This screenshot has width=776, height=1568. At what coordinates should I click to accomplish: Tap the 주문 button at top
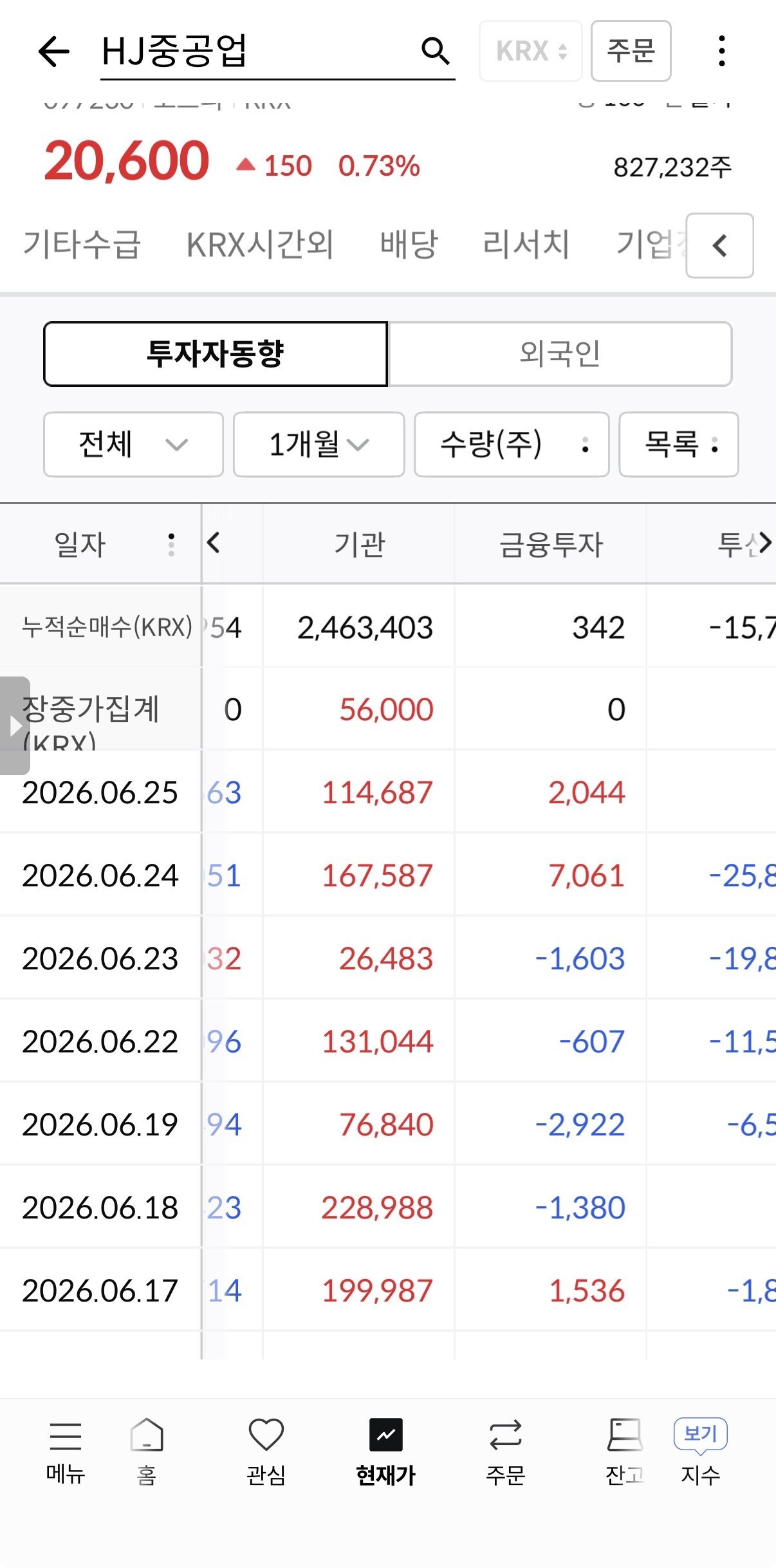click(631, 51)
